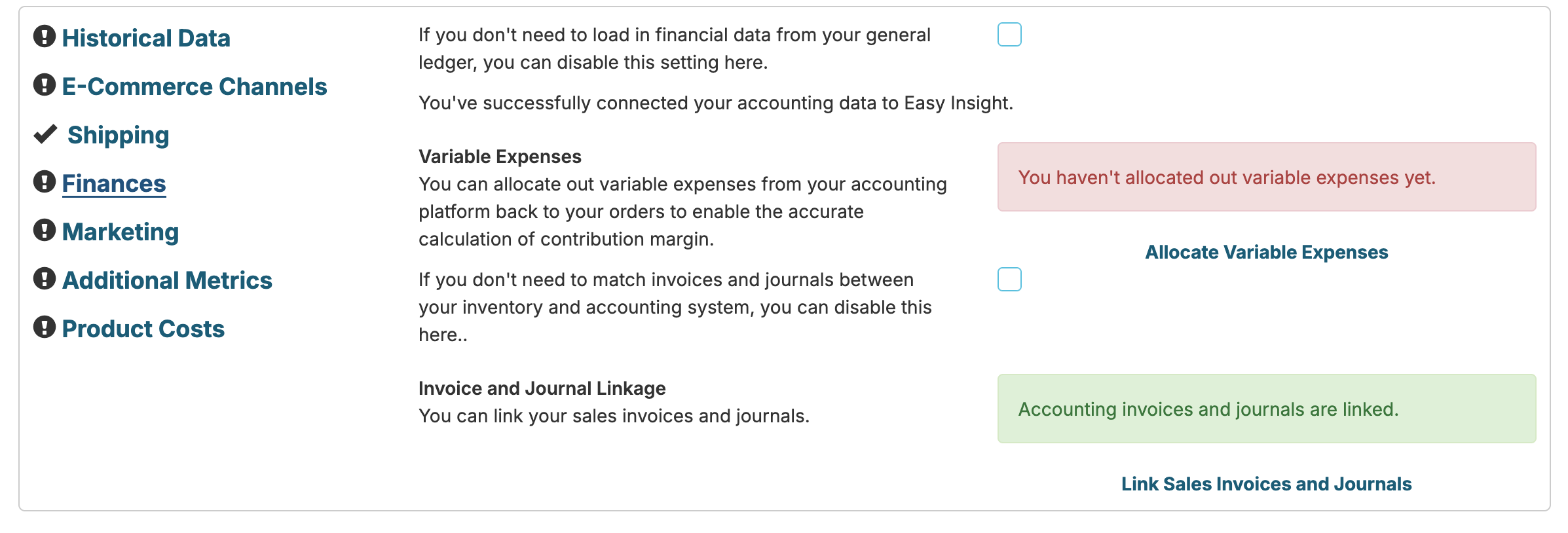Toggle the invoice and journal matching checkbox

tap(1009, 280)
